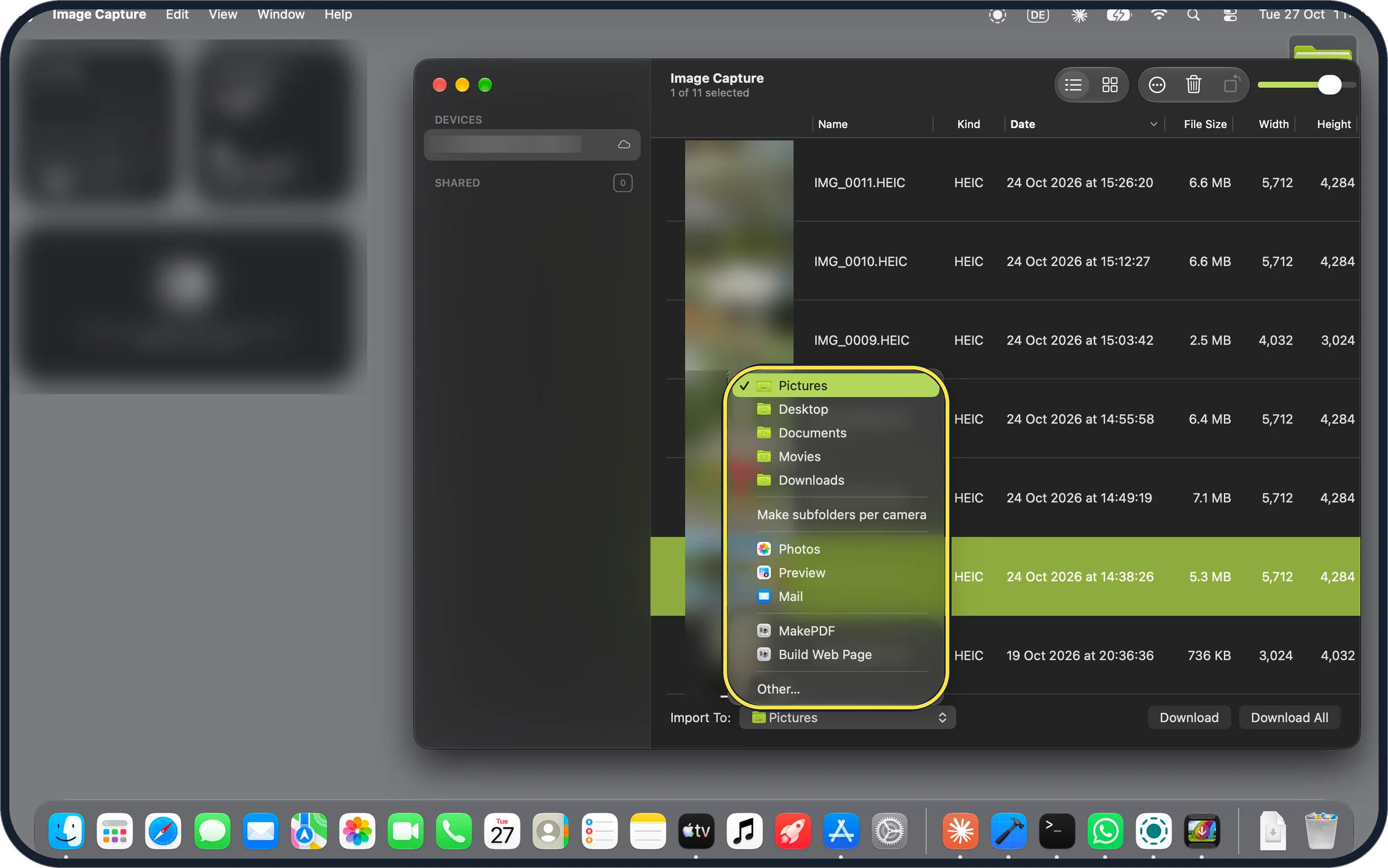1388x868 pixels.
Task: Choose Build Web Page option
Action: pos(836,654)
